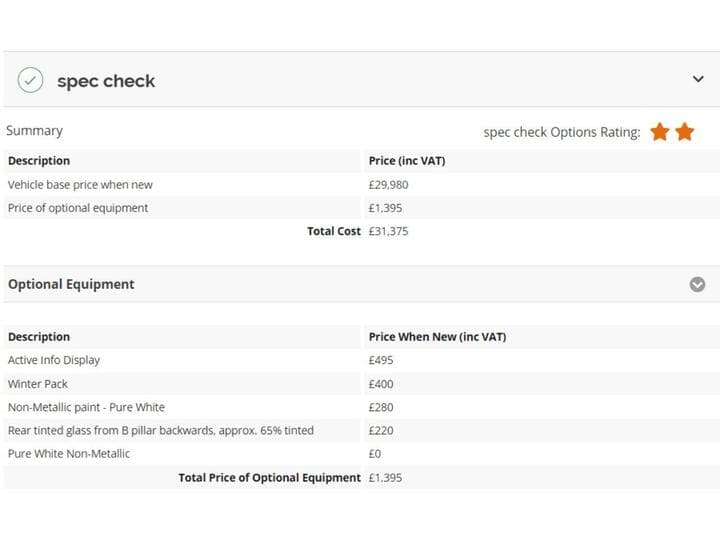Image resolution: width=720 pixels, height=540 pixels.
Task: Select the Active Info Display row
Action: coord(360,360)
